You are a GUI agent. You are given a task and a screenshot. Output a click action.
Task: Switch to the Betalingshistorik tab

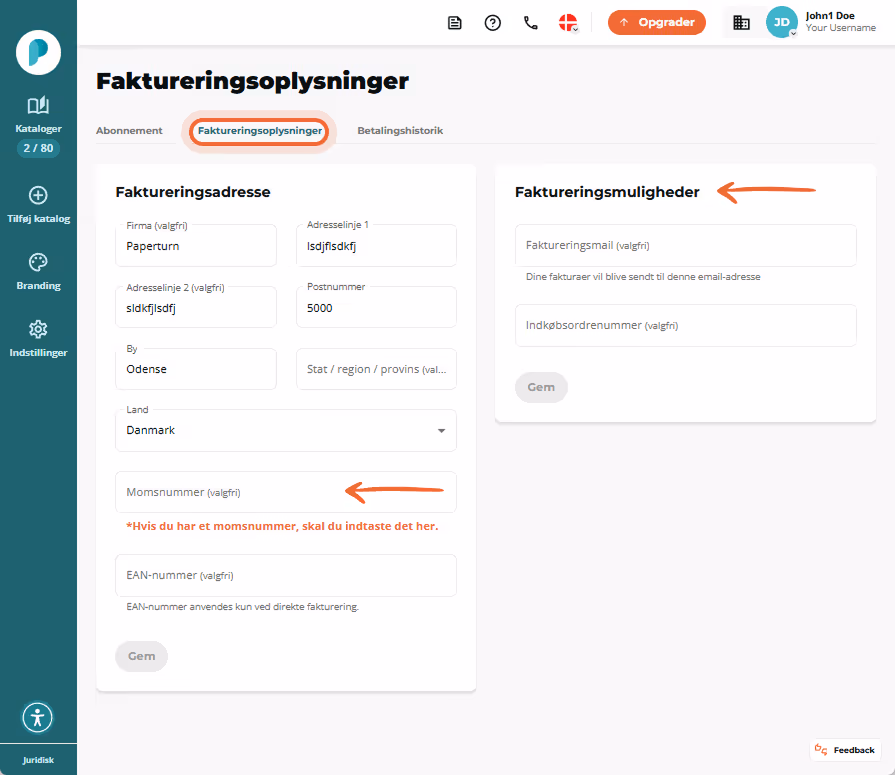[400, 131]
